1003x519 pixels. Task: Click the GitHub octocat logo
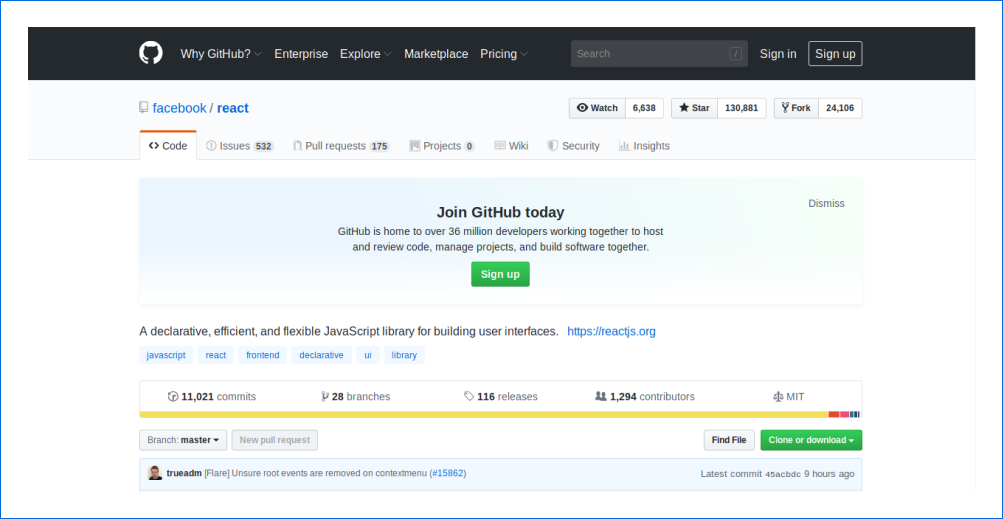click(150, 53)
